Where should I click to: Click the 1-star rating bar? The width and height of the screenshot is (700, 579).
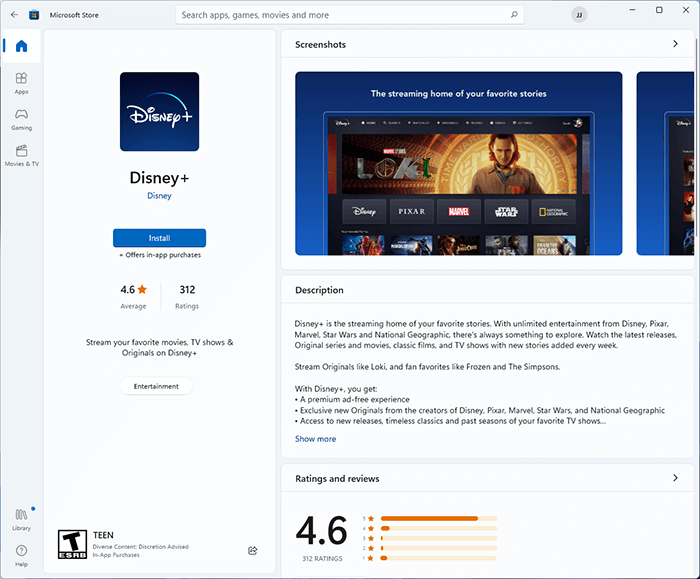(438, 558)
